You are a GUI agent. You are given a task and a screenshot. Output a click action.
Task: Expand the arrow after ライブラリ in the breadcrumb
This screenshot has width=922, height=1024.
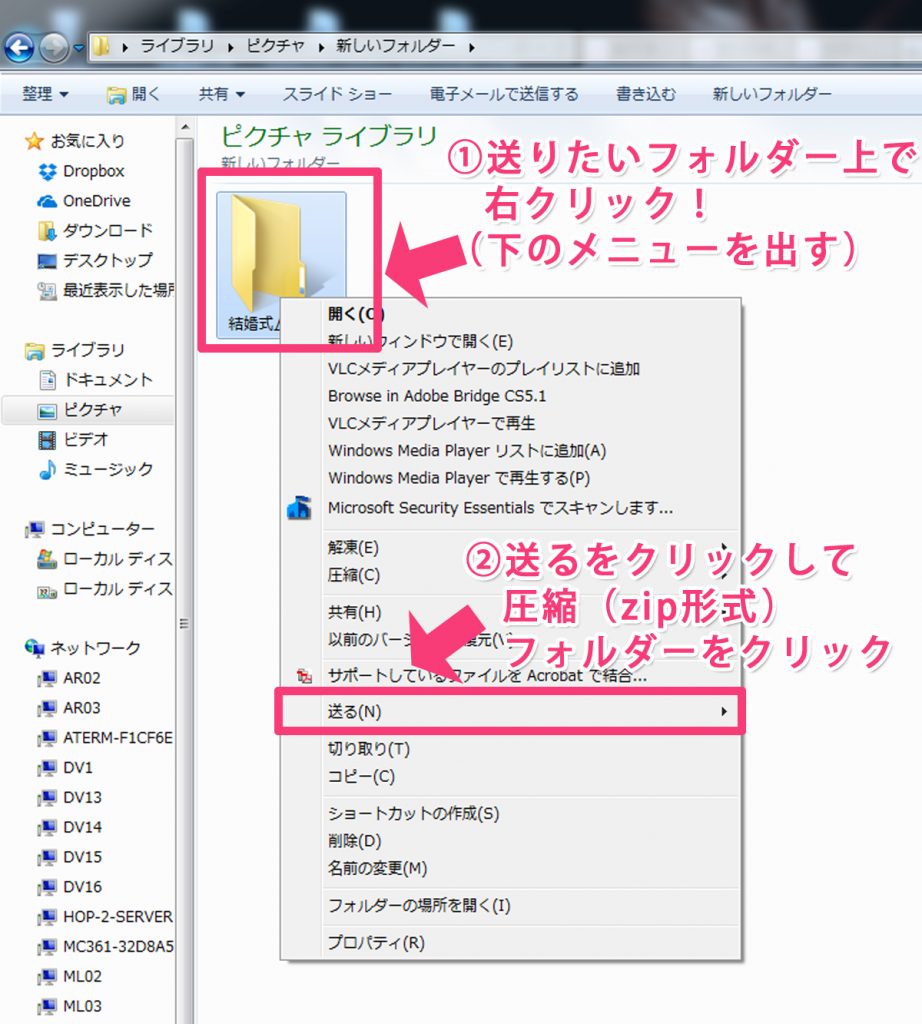click(x=230, y=47)
